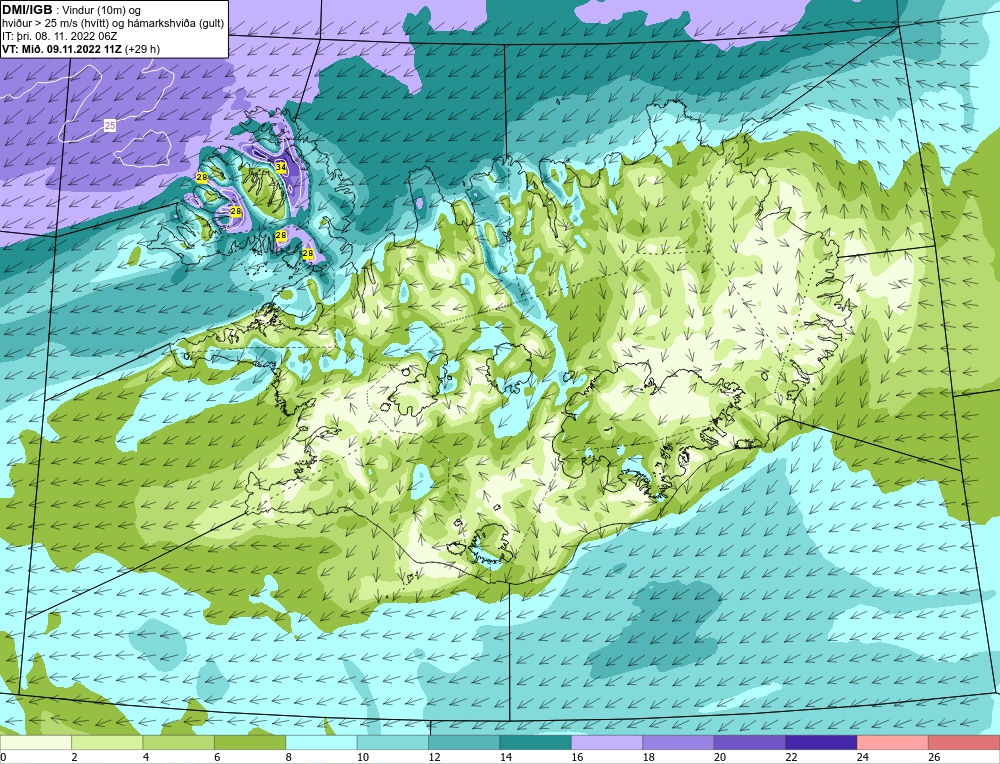Image resolution: width=1000 pixels, height=764 pixels.
Task: Click the legend scale number "18"
Action: (649, 757)
